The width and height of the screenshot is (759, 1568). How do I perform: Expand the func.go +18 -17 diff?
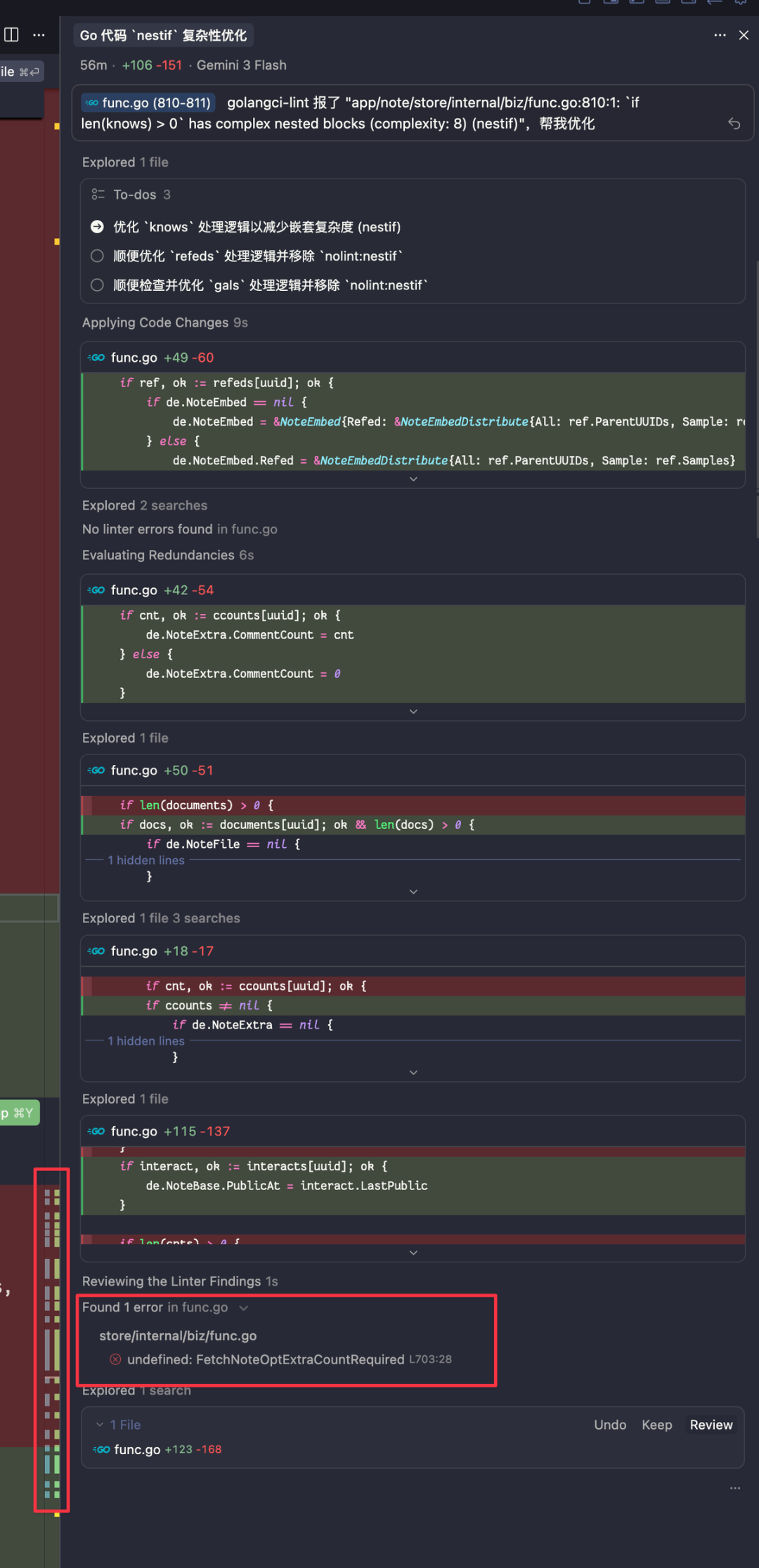pyautogui.click(x=413, y=1073)
